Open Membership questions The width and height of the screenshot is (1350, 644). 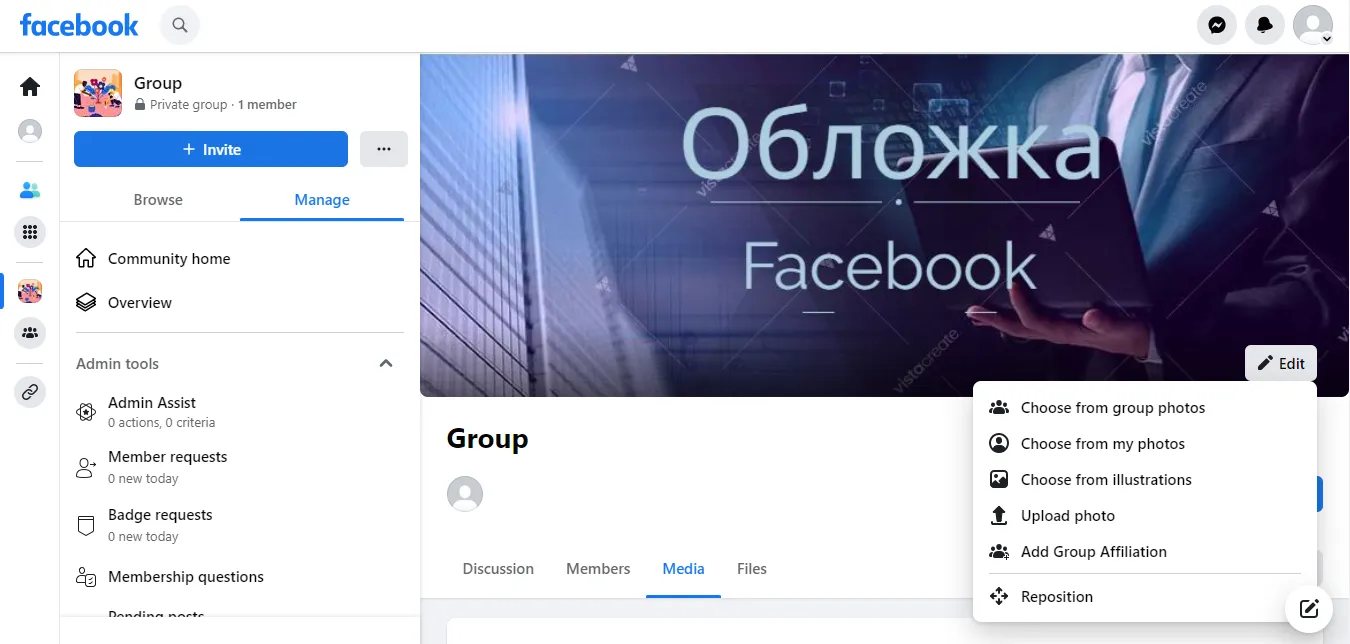click(x=240, y=577)
